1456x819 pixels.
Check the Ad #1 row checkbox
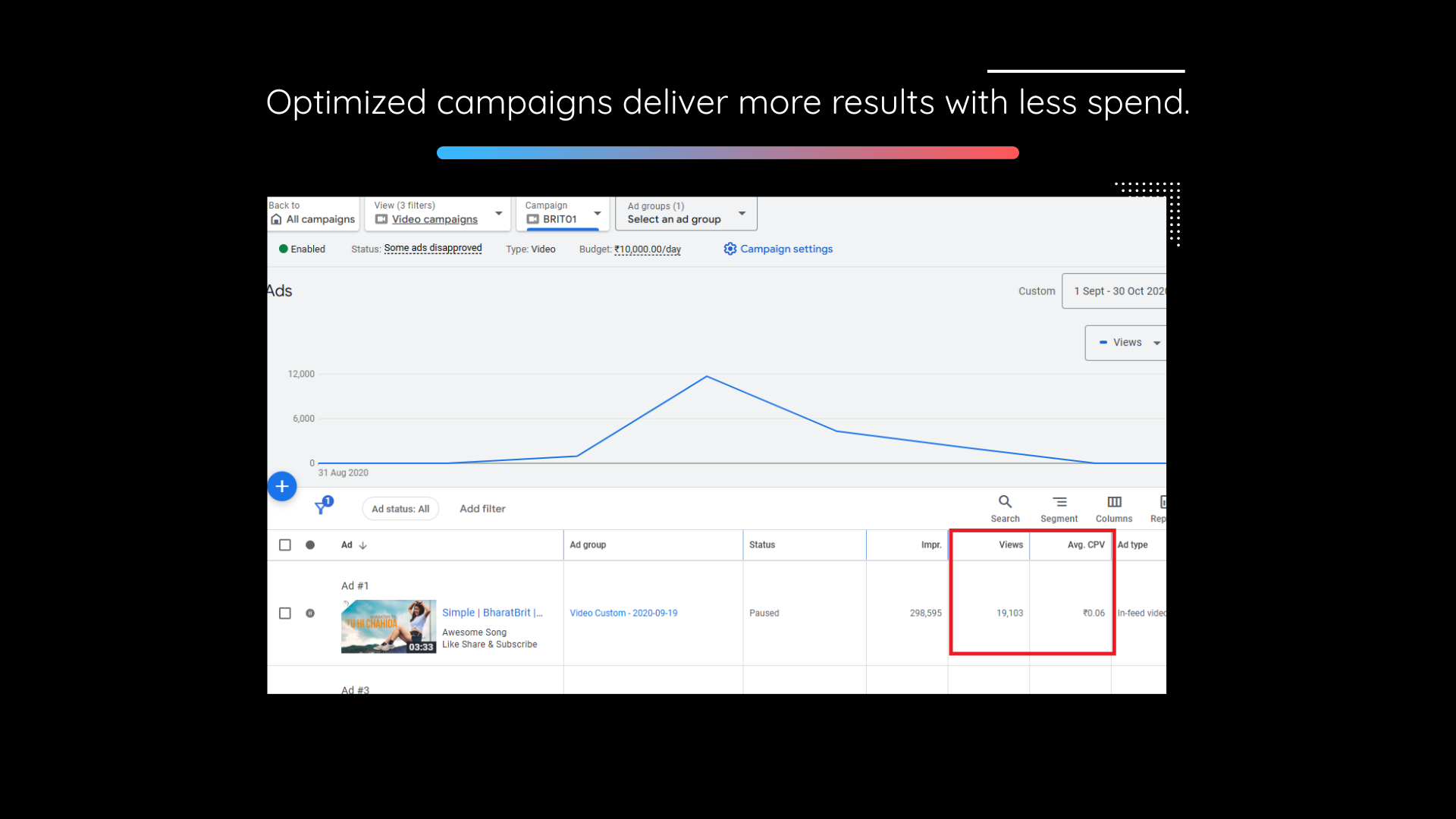click(x=285, y=613)
